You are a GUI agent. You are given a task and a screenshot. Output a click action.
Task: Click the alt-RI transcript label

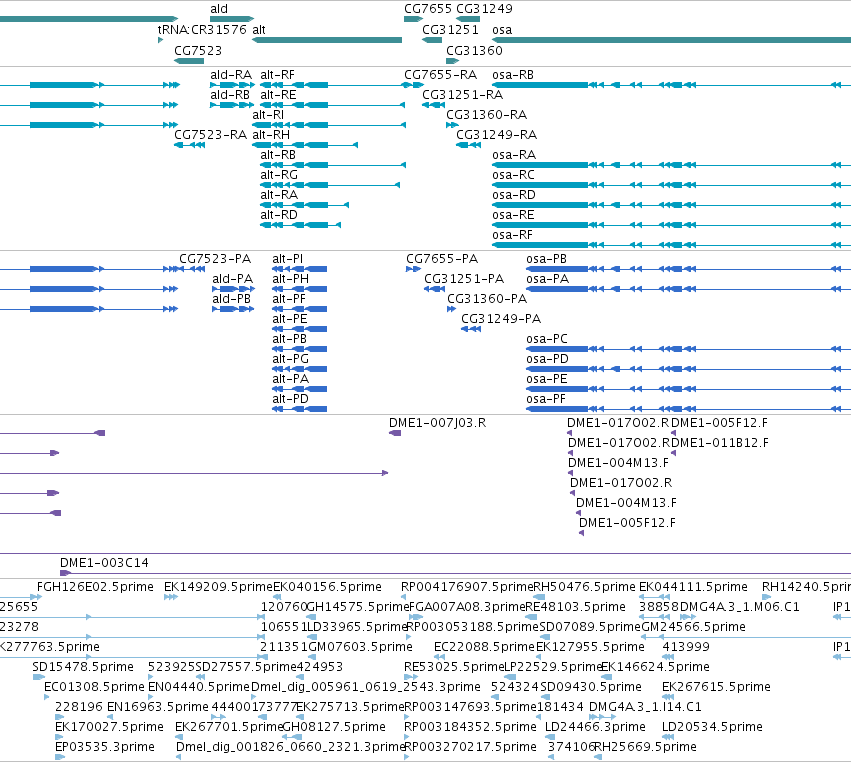[x=268, y=115]
